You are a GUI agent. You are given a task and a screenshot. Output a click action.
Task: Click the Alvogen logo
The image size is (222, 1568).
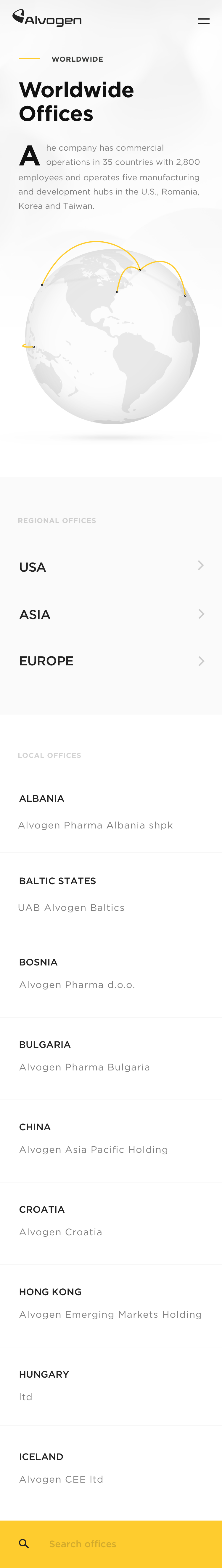tap(47, 18)
